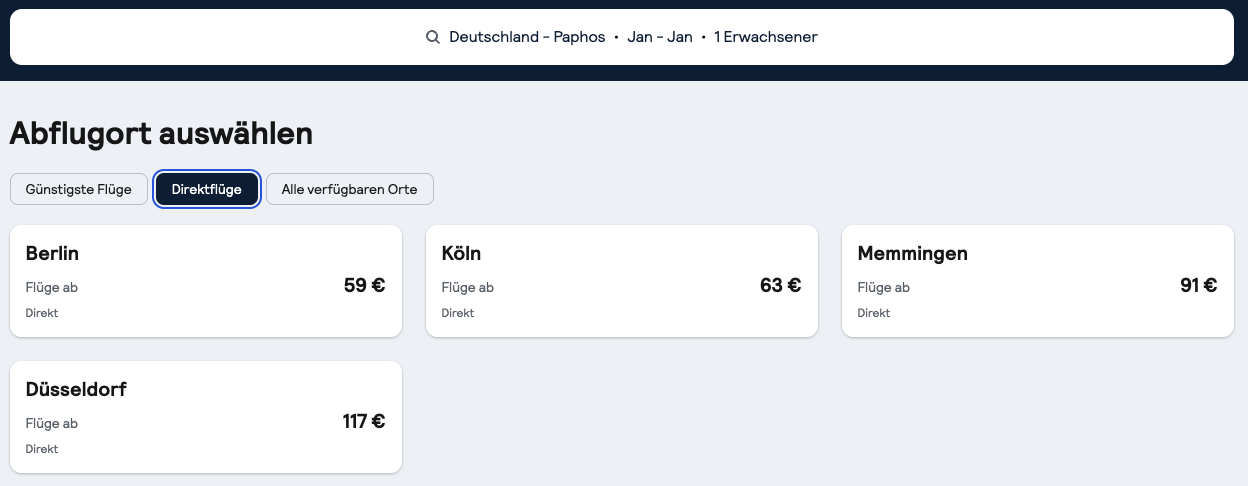This screenshot has width=1248, height=486.
Task: Click Flüge ab in the Memmingen card
Action: [883, 288]
